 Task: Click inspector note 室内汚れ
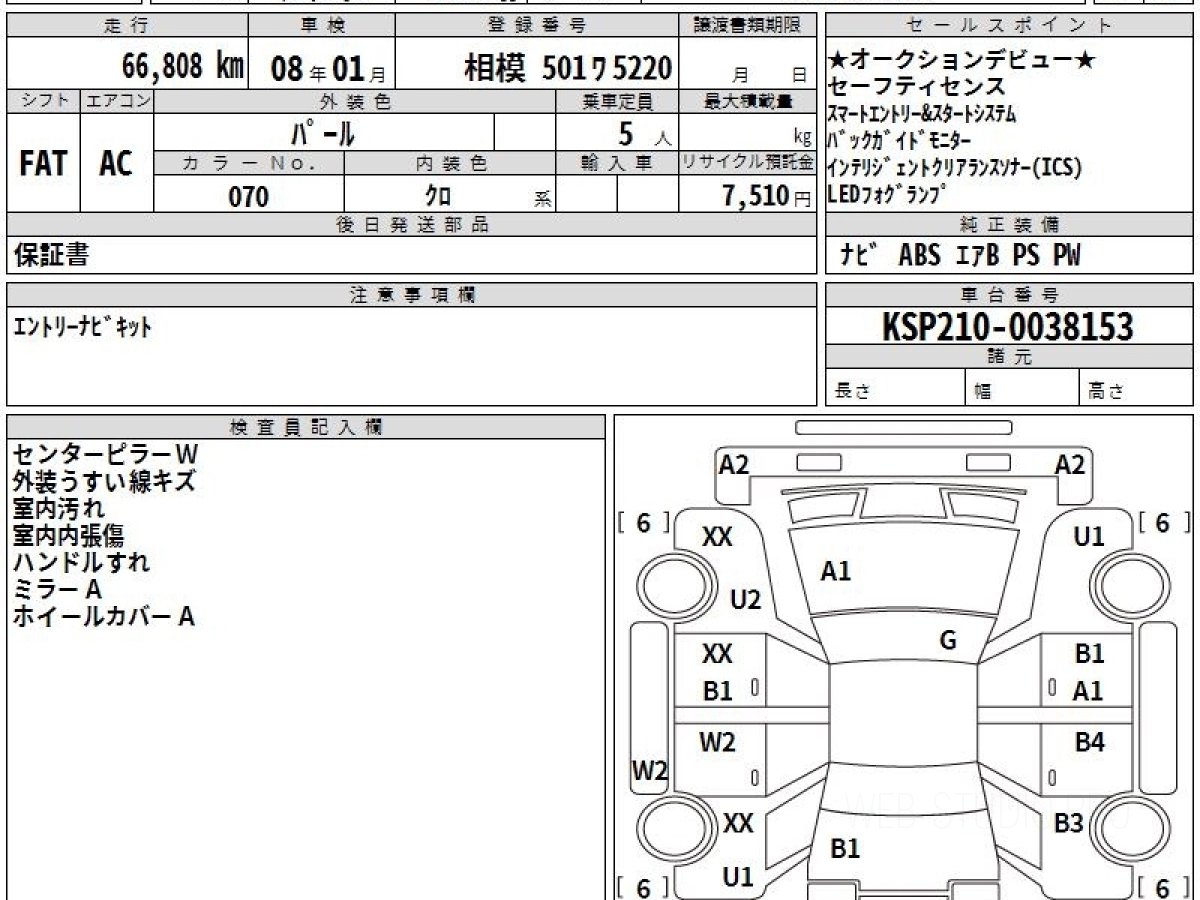point(59,510)
